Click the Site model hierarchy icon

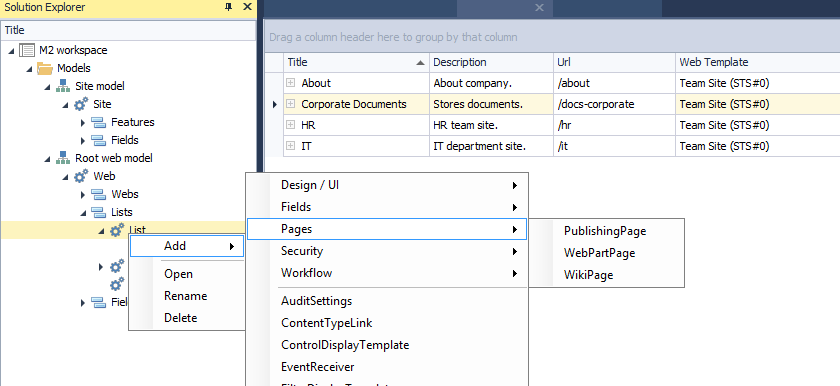[63, 86]
